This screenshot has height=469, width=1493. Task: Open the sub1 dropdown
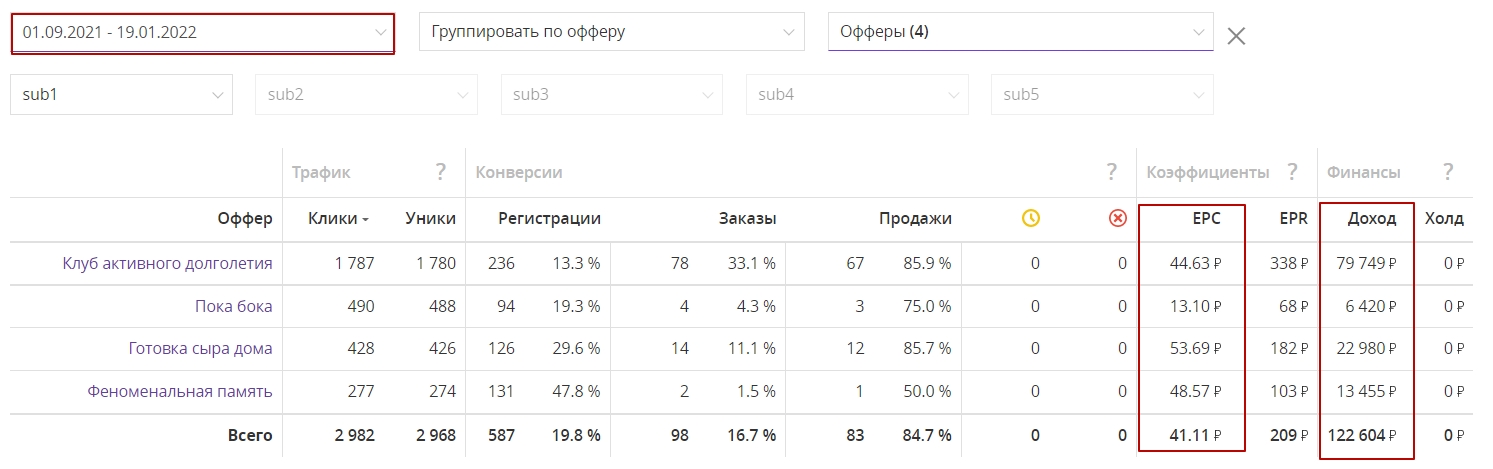point(121,95)
